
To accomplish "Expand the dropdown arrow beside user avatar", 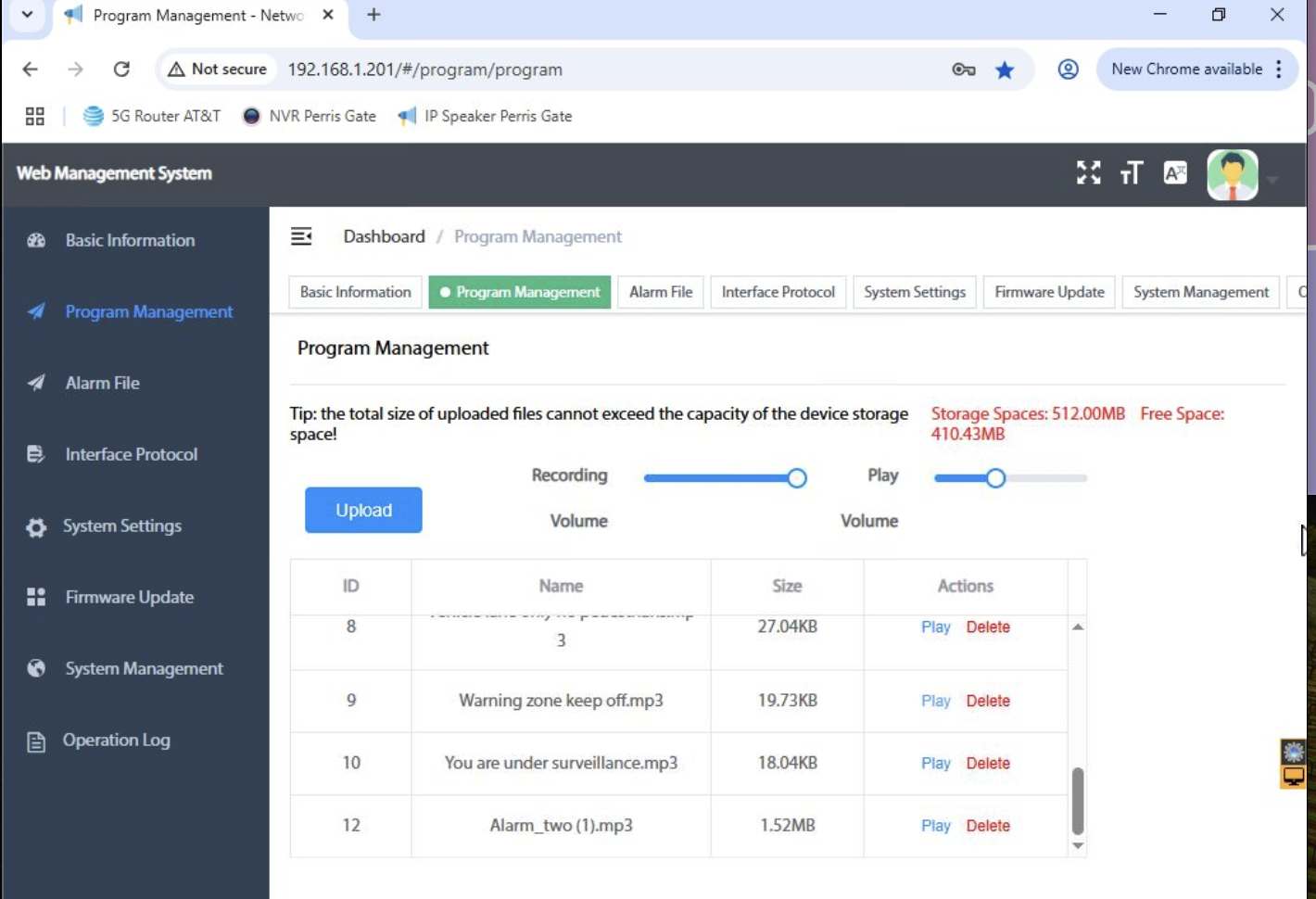I will tap(1272, 180).
